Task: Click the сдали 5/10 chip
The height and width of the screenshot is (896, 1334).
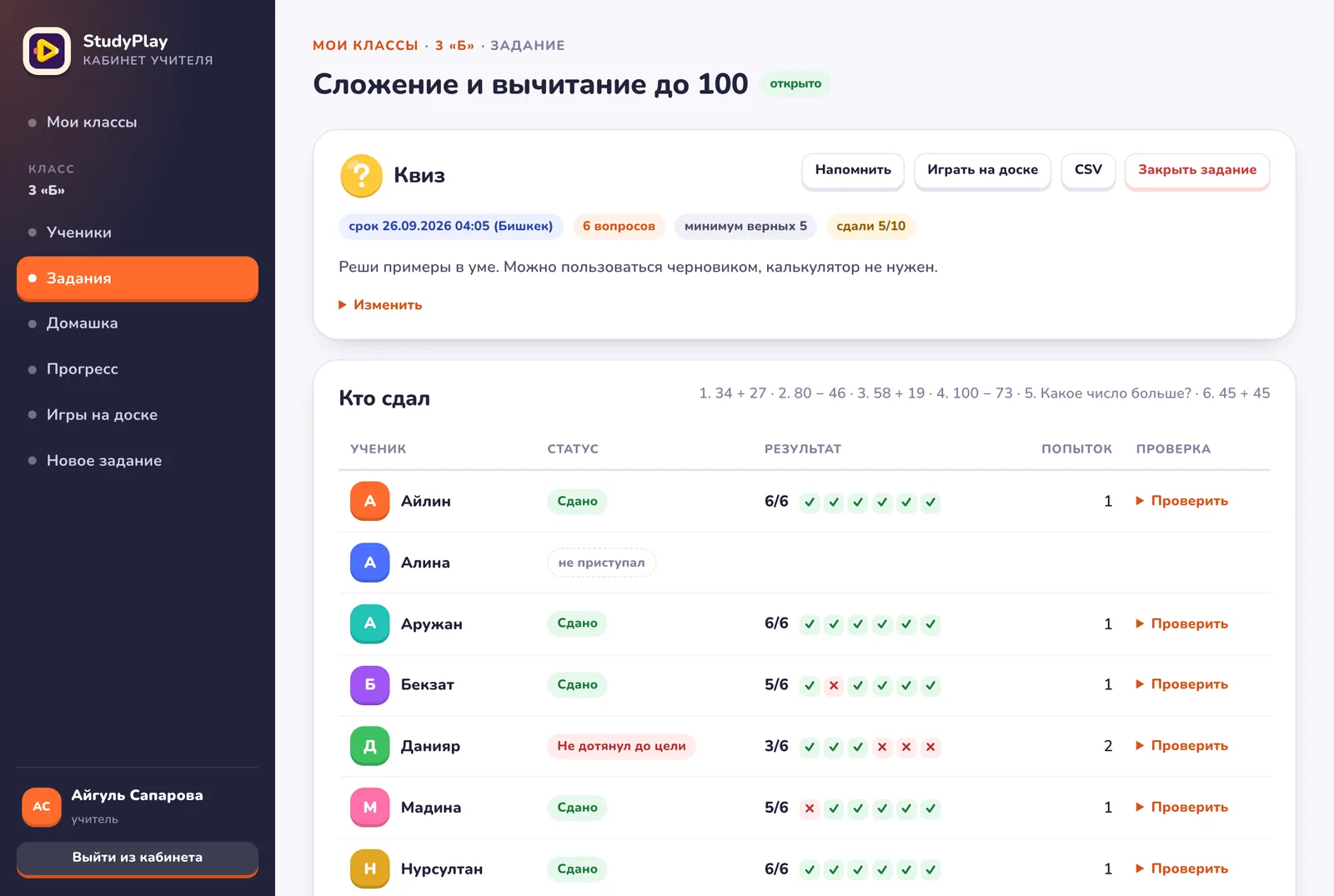Action: coord(871,227)
